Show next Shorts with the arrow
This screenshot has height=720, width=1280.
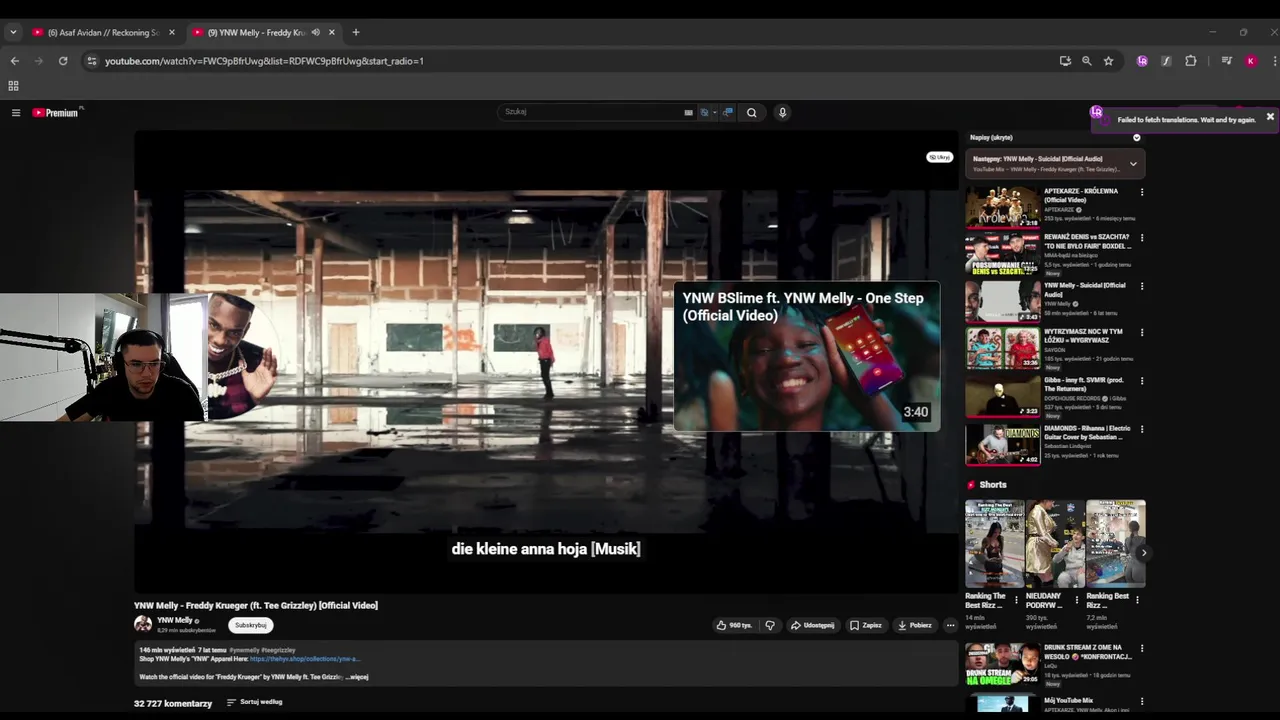pos(1143,553)
